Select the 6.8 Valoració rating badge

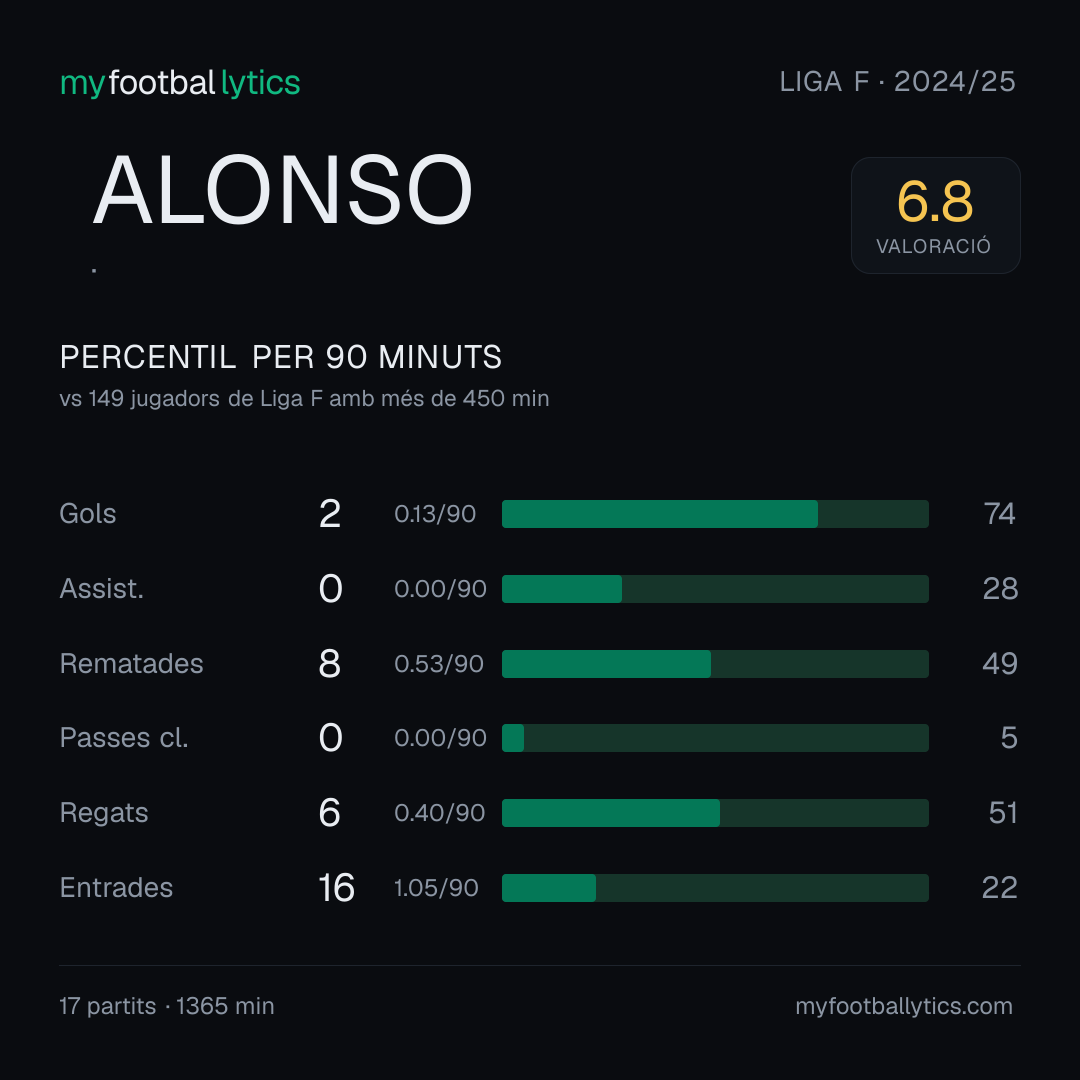tap(935, 216)
